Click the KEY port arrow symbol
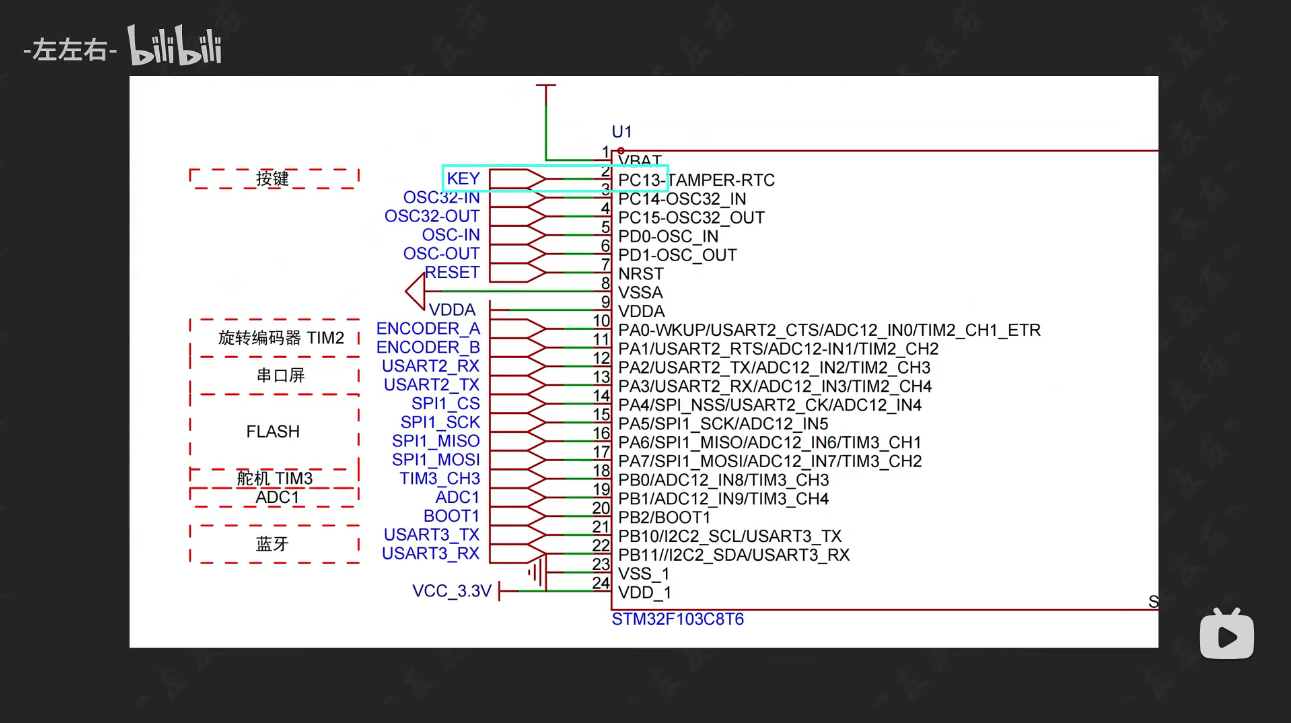The image size is (1291, 723). click(517, 179)
